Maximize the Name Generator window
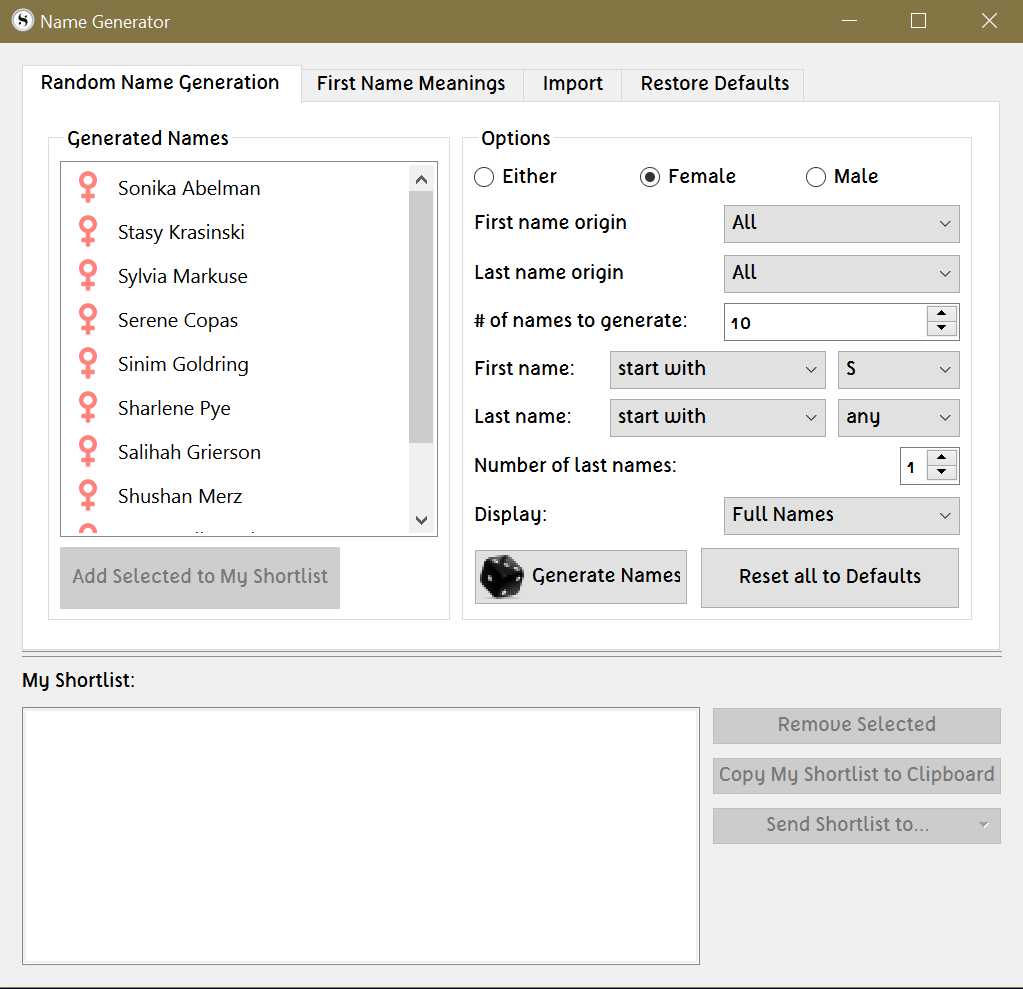Image resolution: width=1023 pixels, height=989 pixels. point(919,21)
